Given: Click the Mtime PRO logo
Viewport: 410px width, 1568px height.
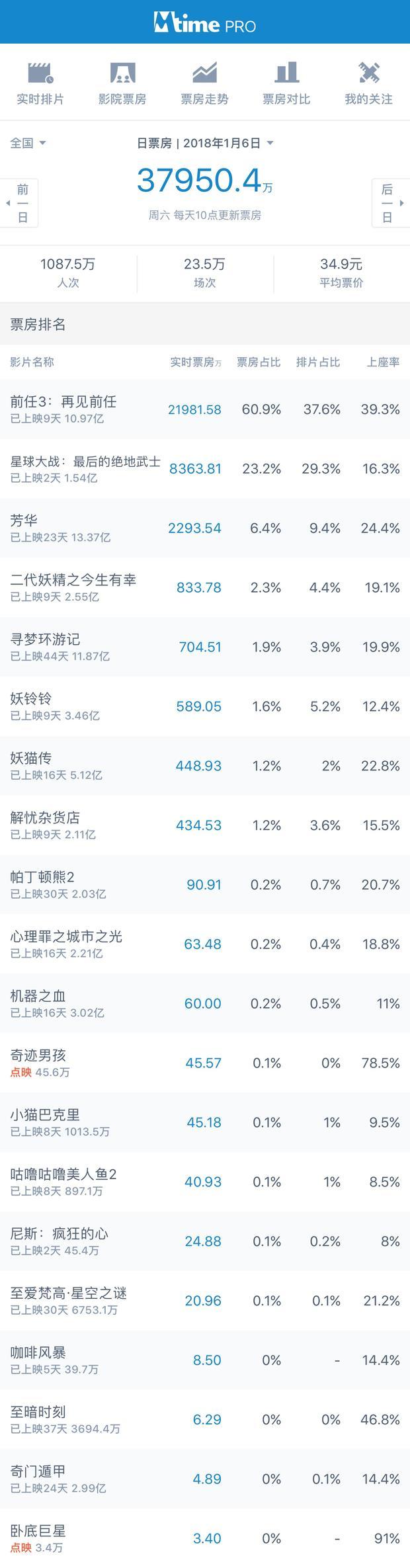Looking at the screenshot, I should (x=205, y=23).
